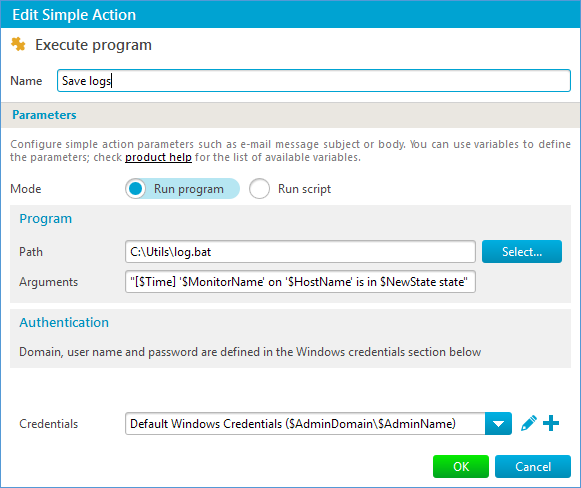Click the Execute program heading text
The image size is (581, 488).
click(93, 45)
